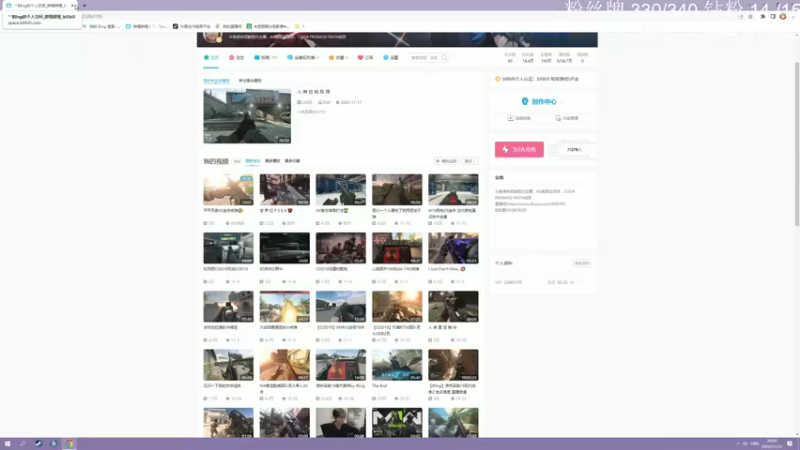Open The End video title link
The width and height of the screenshot is (800, 450).
[x=380, y=386]
